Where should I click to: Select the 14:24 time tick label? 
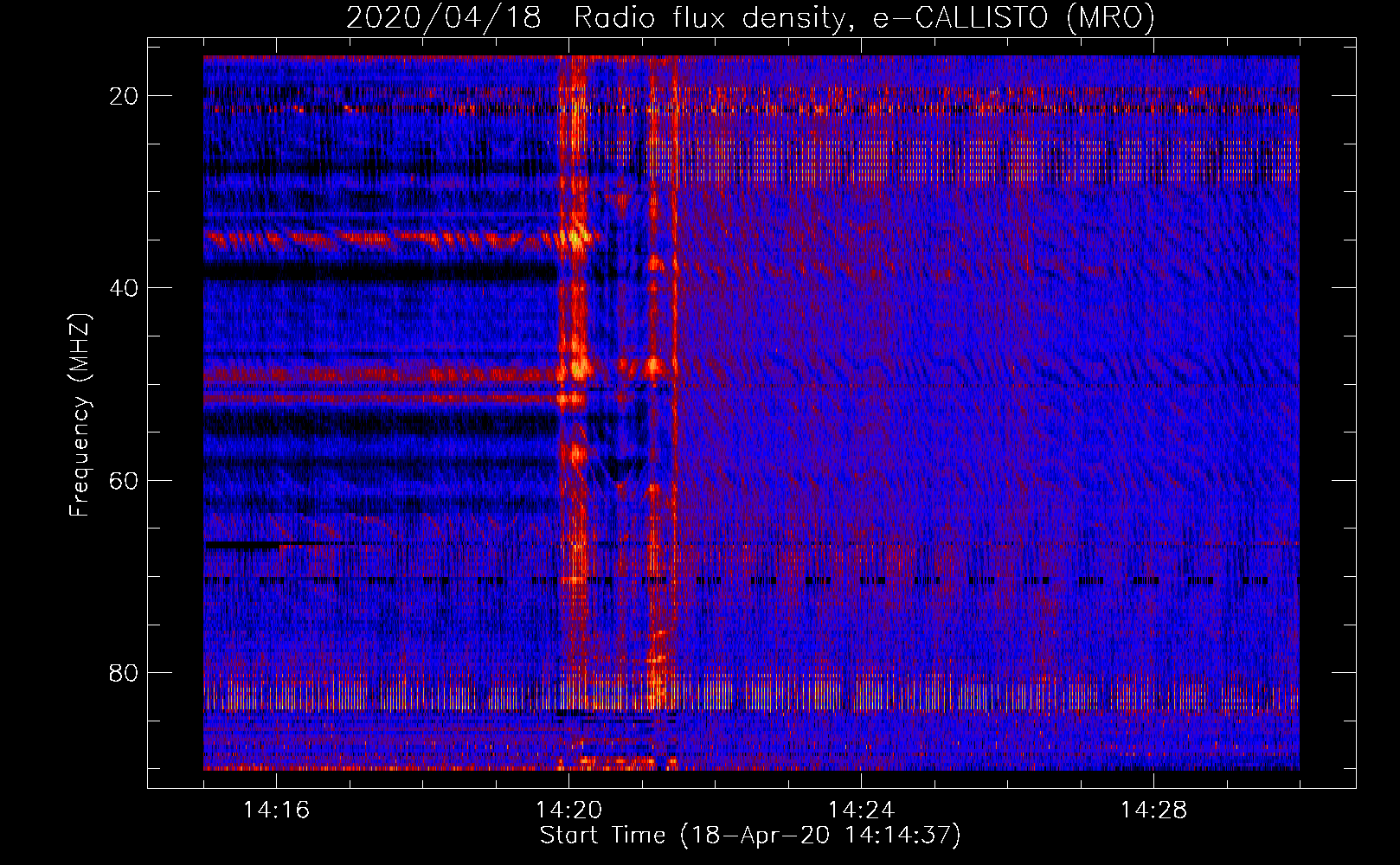[x=861, y=810]
